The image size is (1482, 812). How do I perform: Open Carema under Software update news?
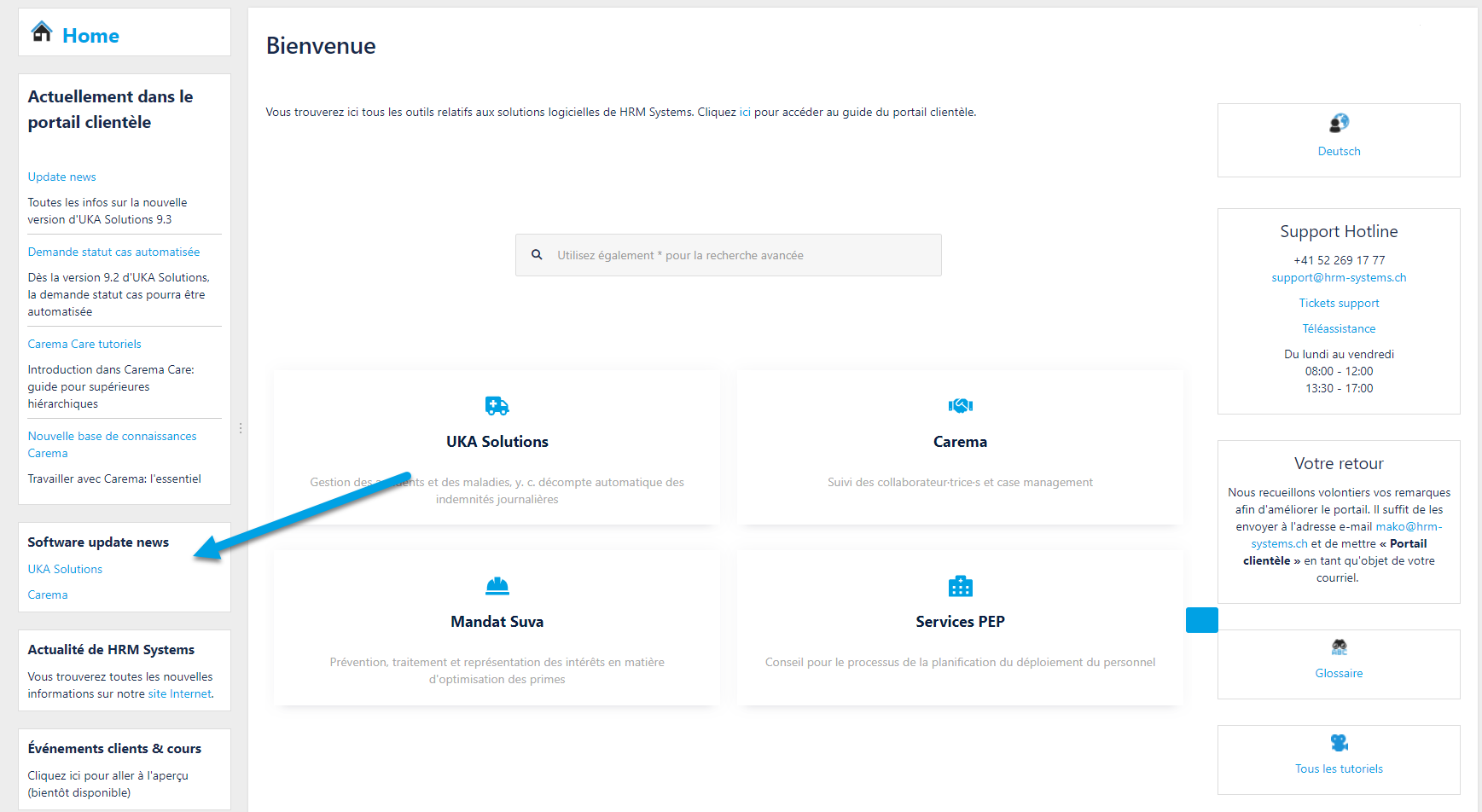click(x=48, y=594)
